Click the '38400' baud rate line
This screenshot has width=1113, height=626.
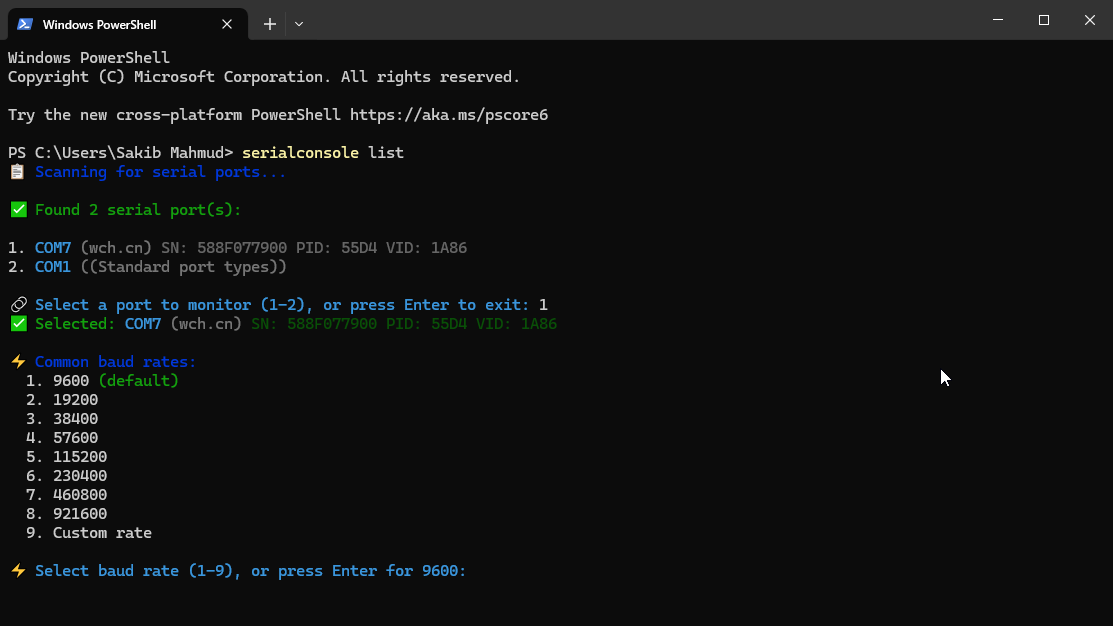click(62, 419)
